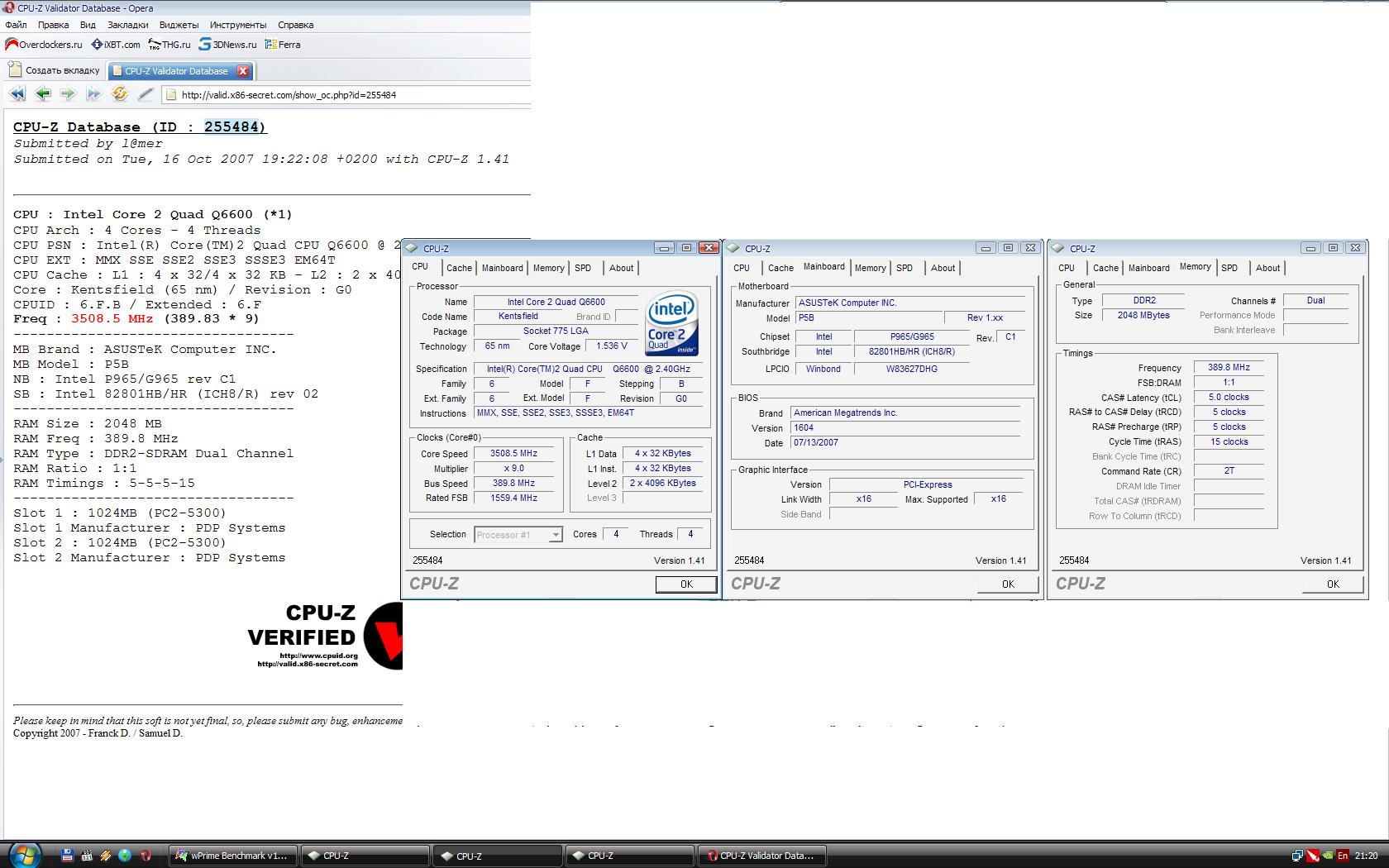1389x868 pixels.
Task: Open the globe quick launch icon
Action: [125, 856]
